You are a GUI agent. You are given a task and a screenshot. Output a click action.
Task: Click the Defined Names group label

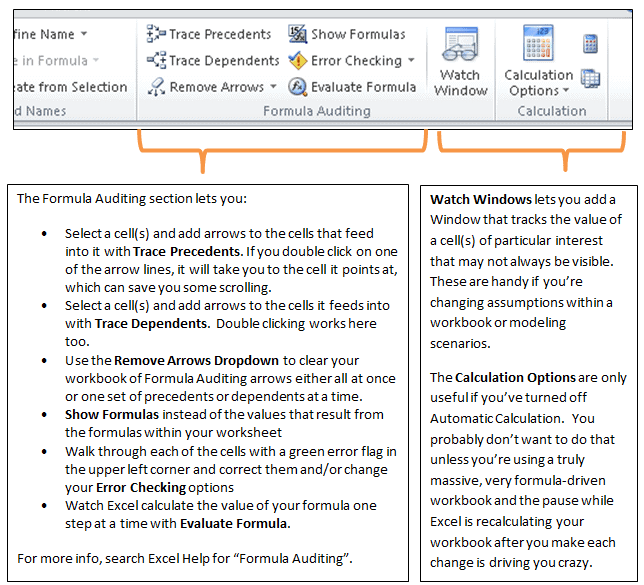pos(40,111)
